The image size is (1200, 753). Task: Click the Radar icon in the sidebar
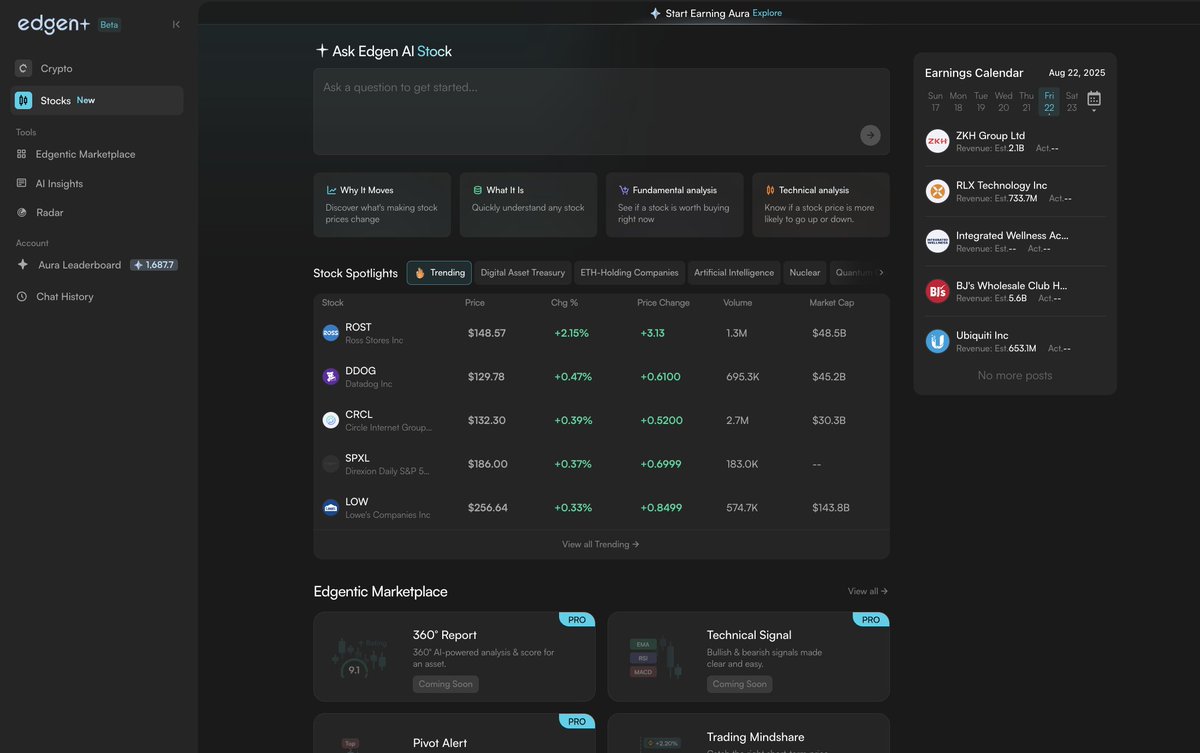[22, 212]
